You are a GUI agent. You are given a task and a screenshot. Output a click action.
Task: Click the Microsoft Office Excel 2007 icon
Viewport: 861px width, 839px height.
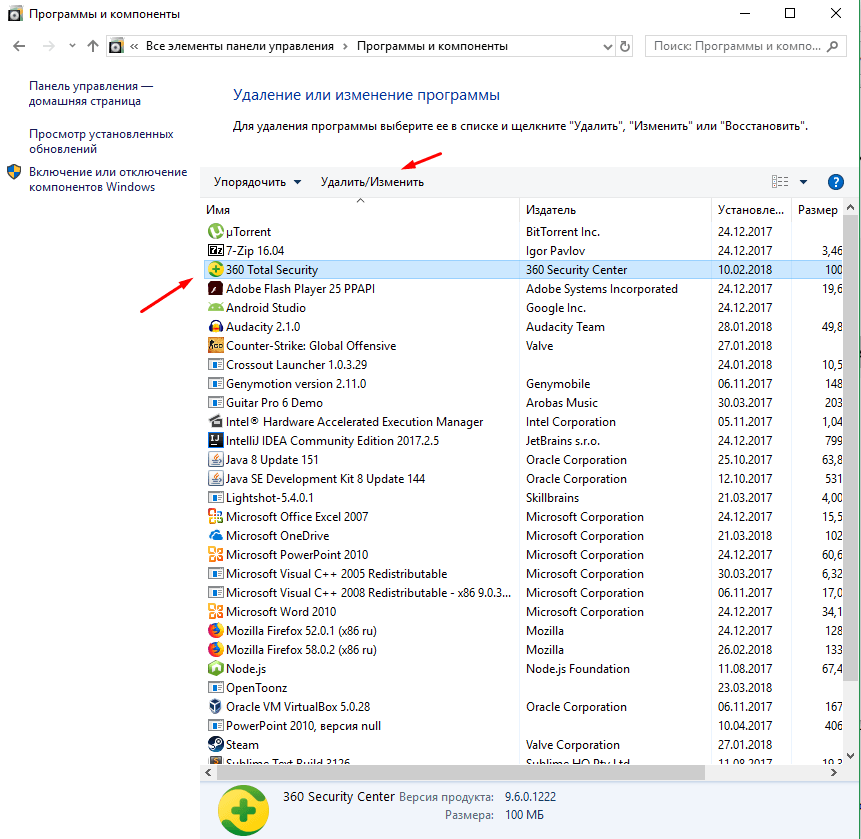[215, 517]
